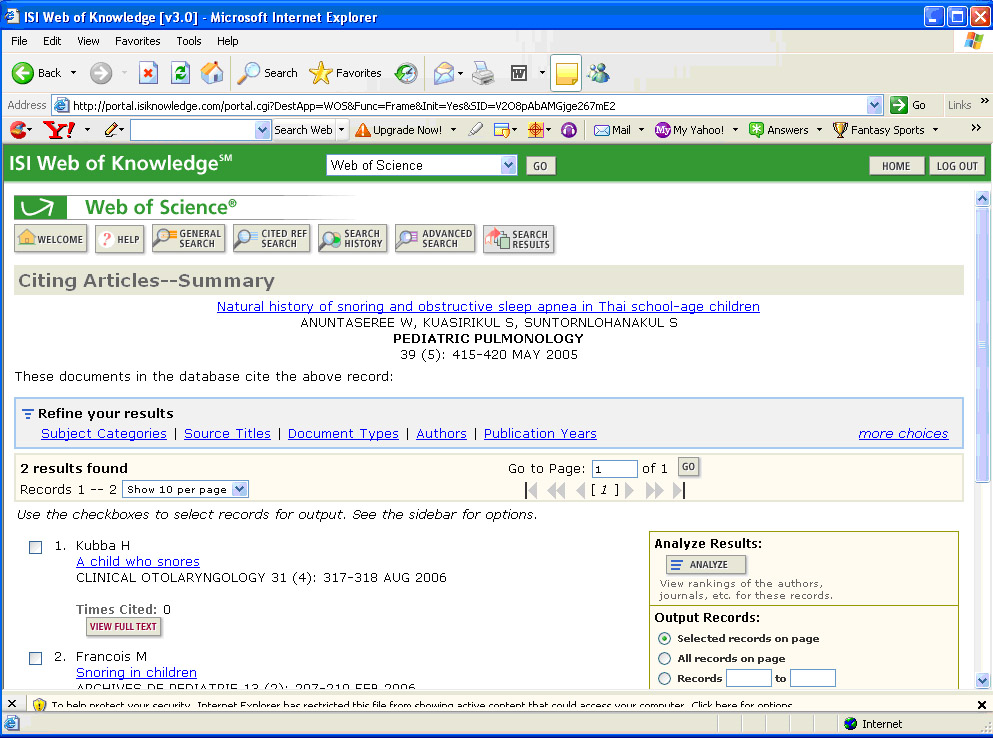Open the GENERAL SEARCH tab button
Screen dimensions: 993x738
(x=189, y=239)
